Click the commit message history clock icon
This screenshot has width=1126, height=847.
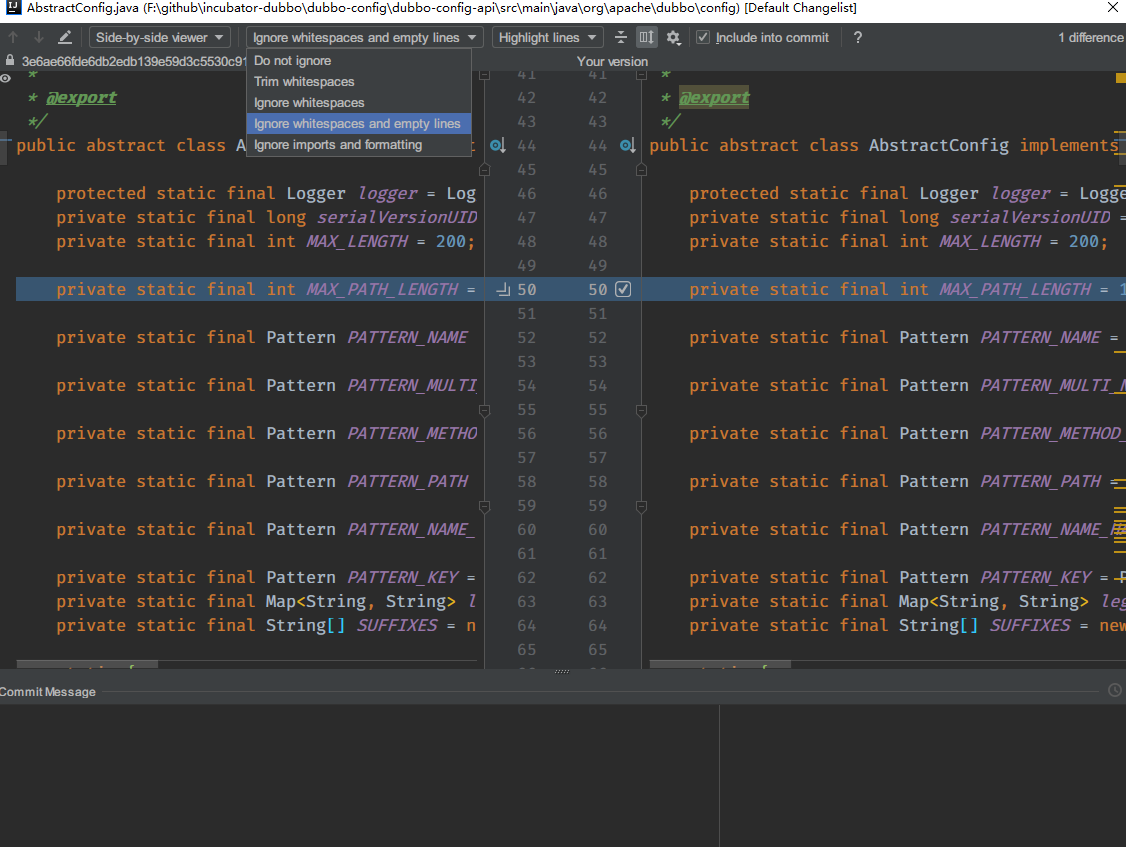(x=1115, y=690)
